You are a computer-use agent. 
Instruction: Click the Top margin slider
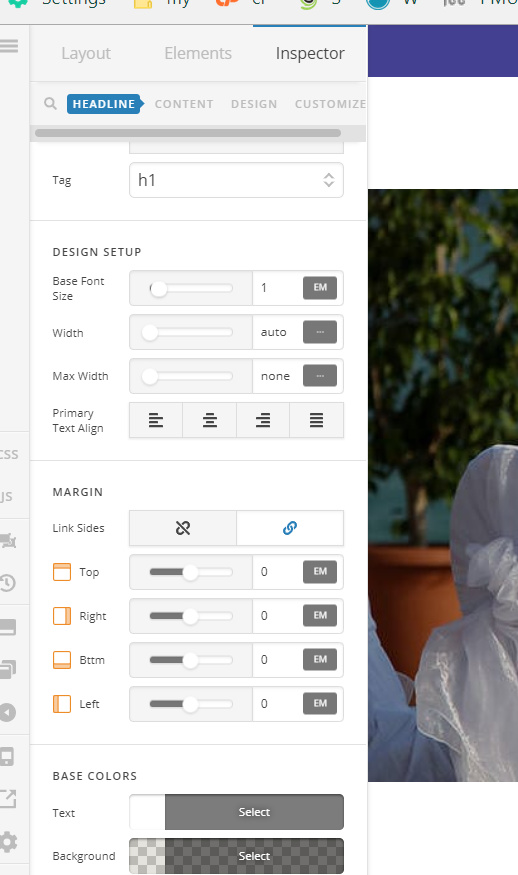point(191,572)
